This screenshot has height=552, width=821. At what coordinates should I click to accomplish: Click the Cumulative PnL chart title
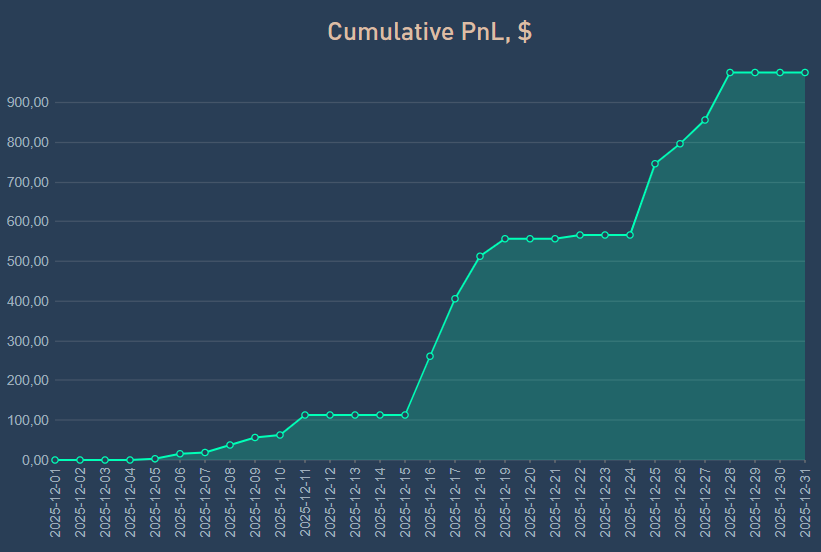[429, 32]
